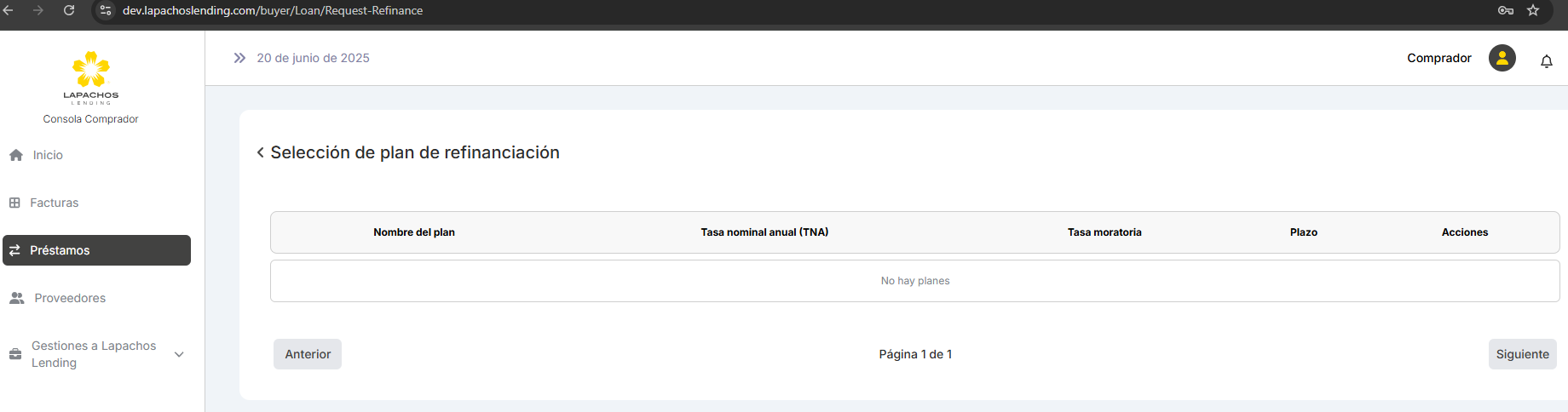Click the browser address bar URL

pyautogui.click(x=273, y=10)
